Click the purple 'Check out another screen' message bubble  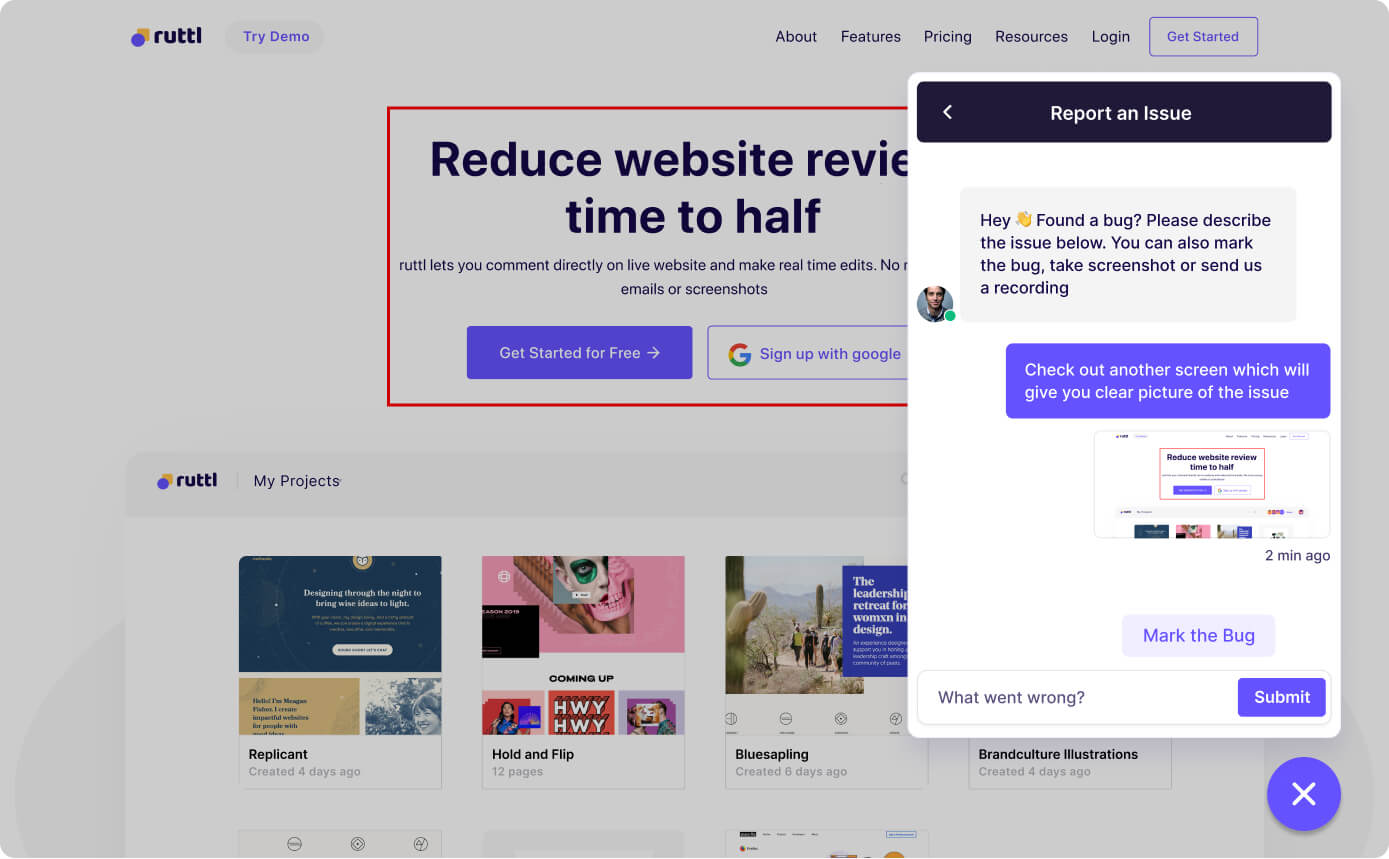1167,381
